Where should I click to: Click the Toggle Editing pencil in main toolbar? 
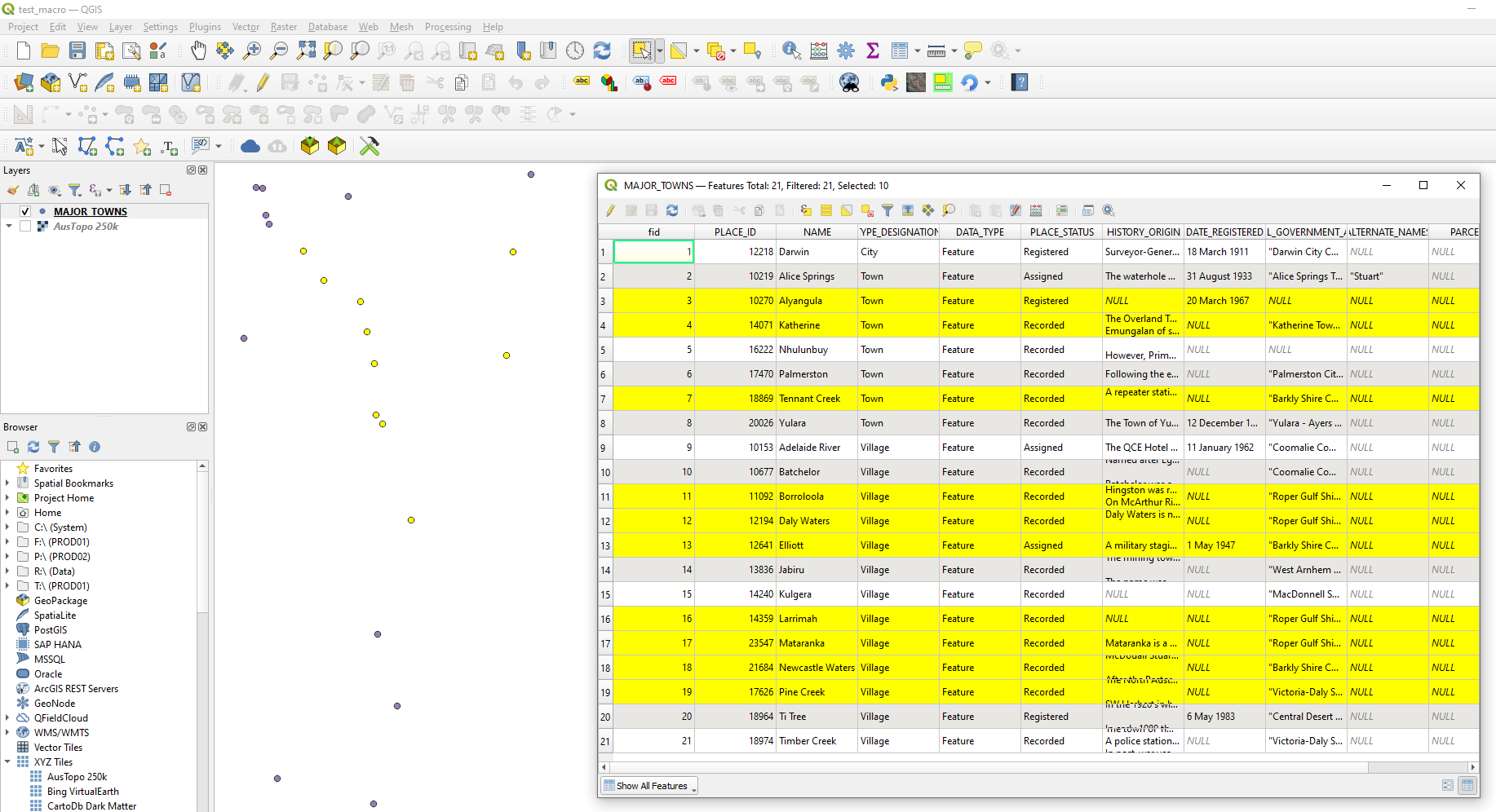click(x=263, y=82)
